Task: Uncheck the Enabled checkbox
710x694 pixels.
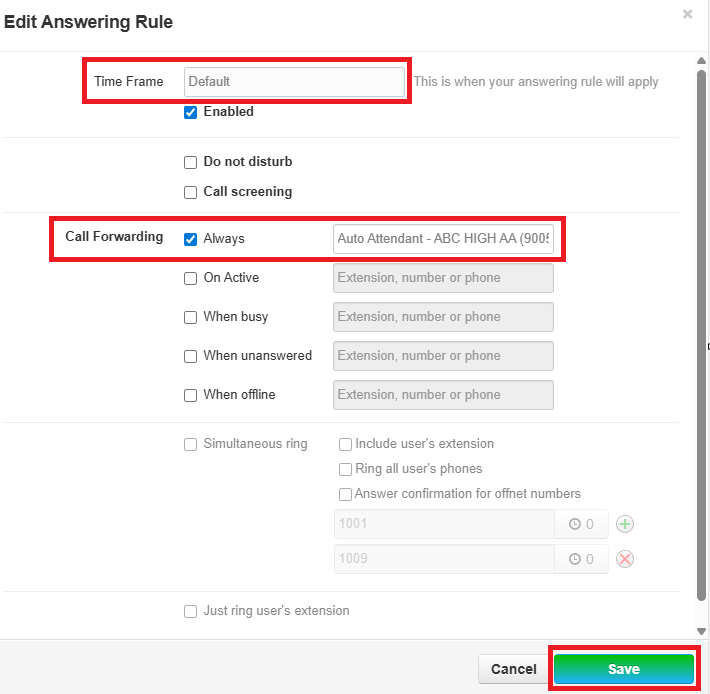Action: click(191, 112)
